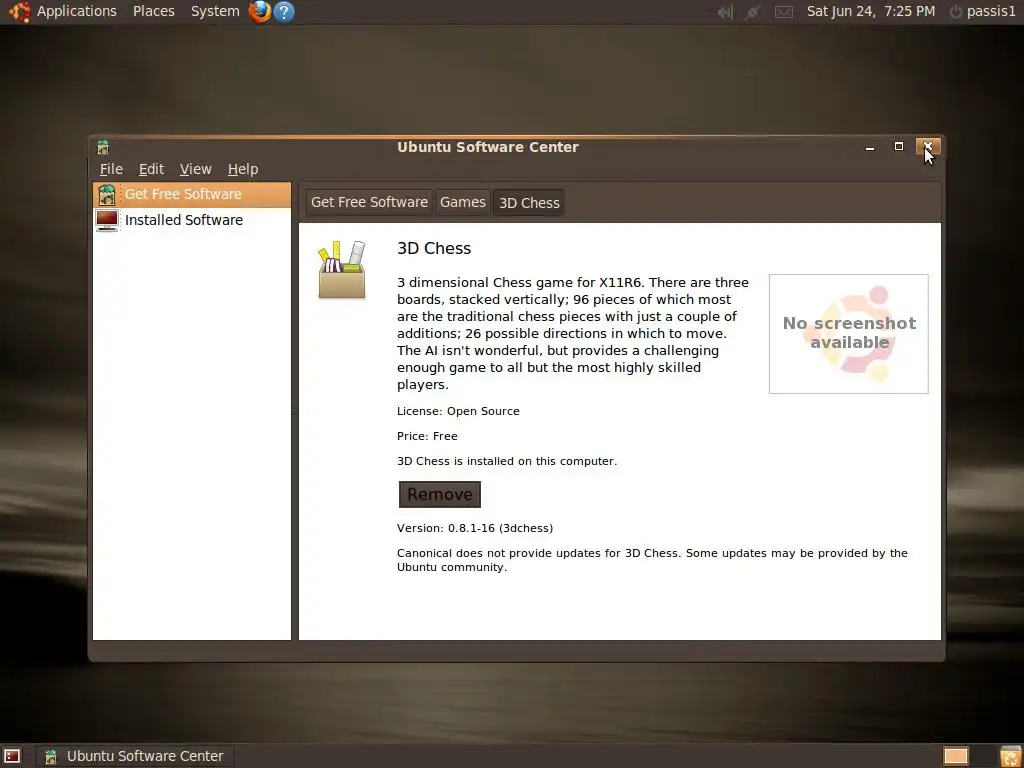The height and width of the screenshot is (768, 1024).
Task: Click the date and time display
Action: (x=871, y=11)
